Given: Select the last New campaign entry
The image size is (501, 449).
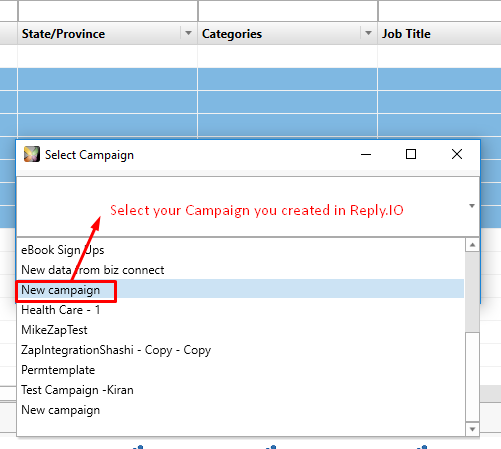Looking at the screenshot, I should (x=241, y=410).
